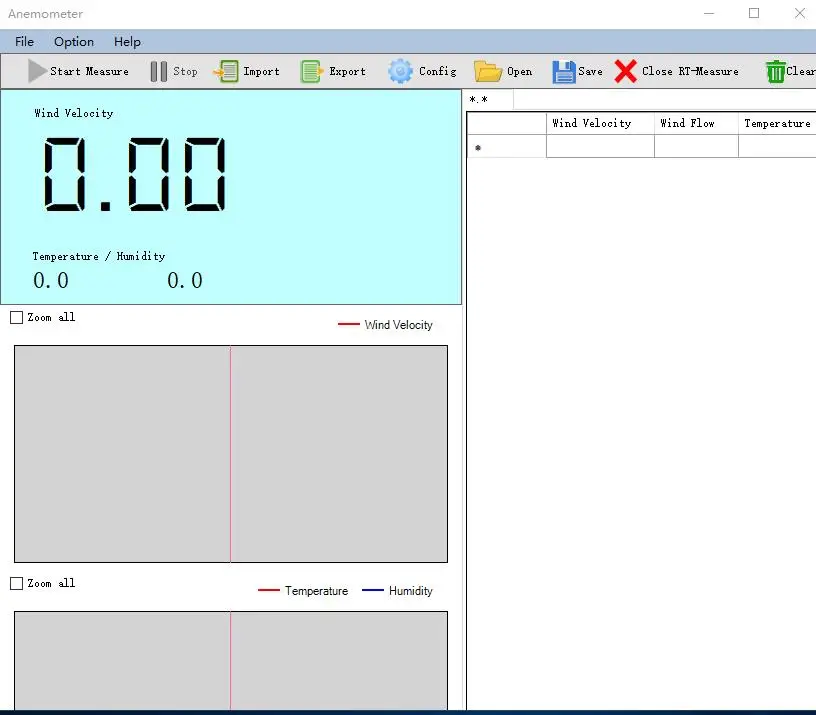Open the File menu
This screenshot has width=816, height=715.
[24, 42]
